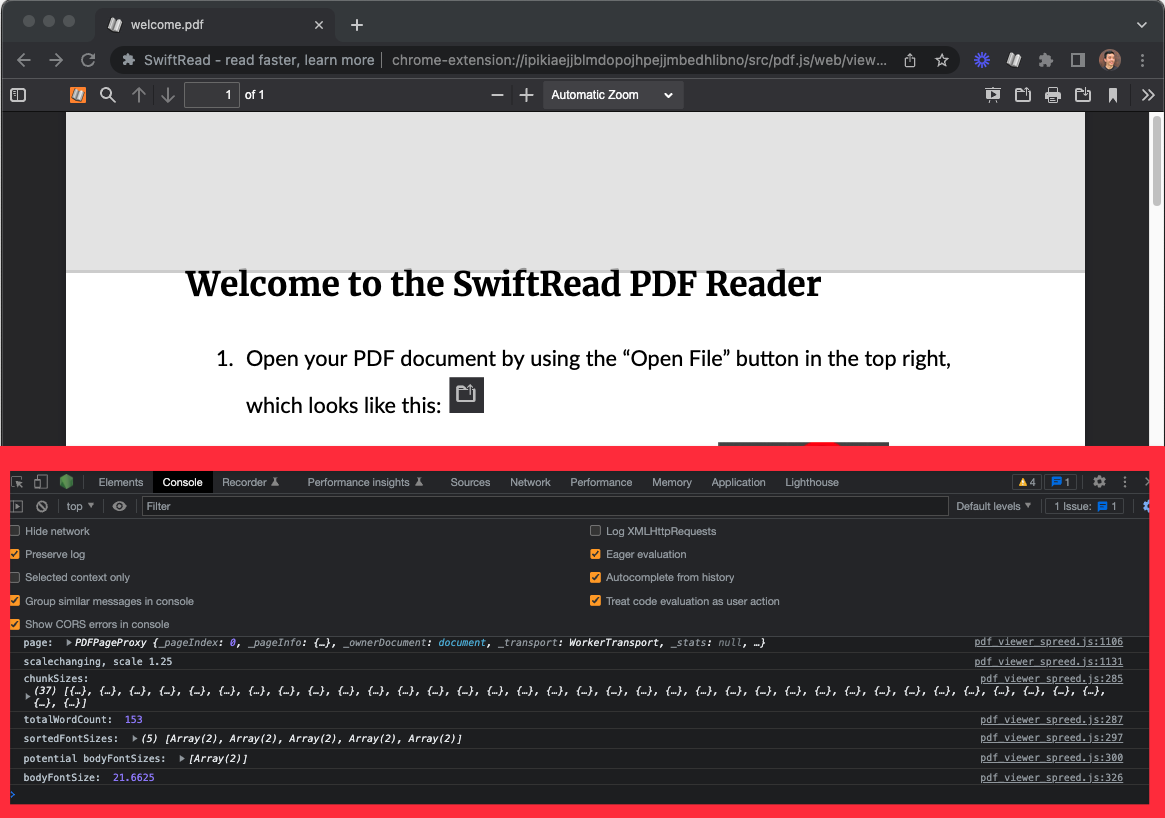Launch SwiftRead from the orange toolbar icon
Image resolution: width=1165 pixels, height=818 pixels.
pos(78,95)
